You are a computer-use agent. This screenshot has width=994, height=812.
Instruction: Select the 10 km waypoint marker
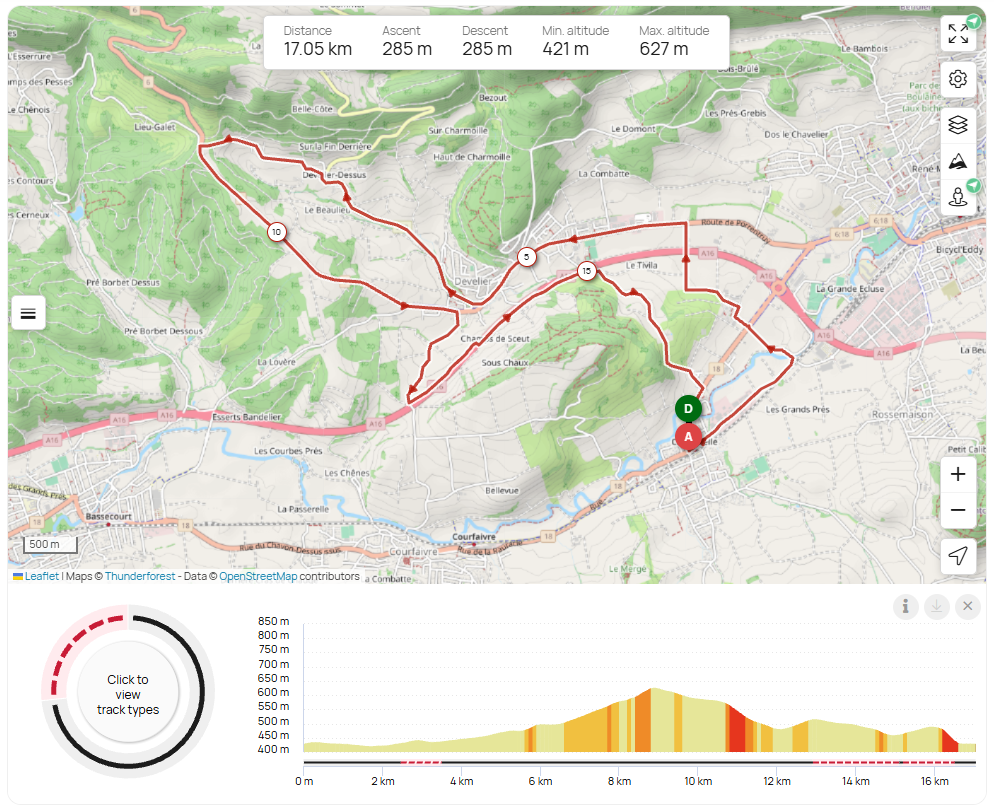pos(276,232)
